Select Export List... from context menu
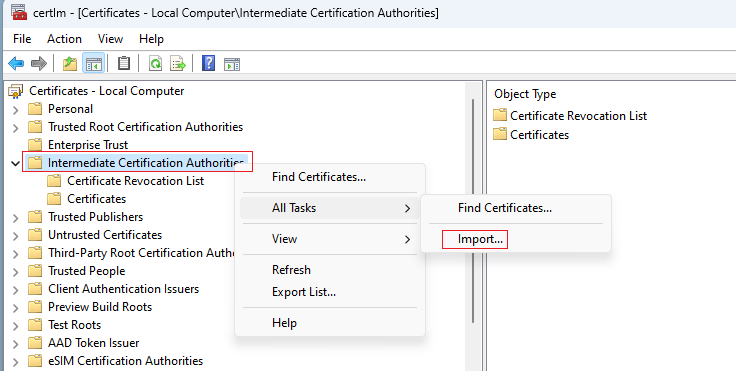Viewport: 736px width, 371px height. click(x=304, y=292)
